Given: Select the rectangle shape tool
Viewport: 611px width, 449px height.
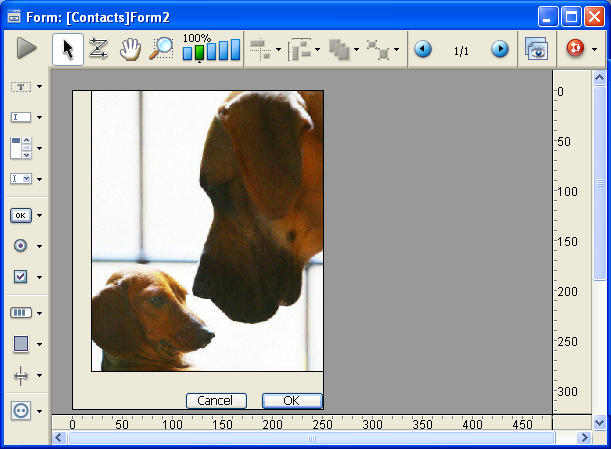Looking at the screenshot, I should pos(21,344).
